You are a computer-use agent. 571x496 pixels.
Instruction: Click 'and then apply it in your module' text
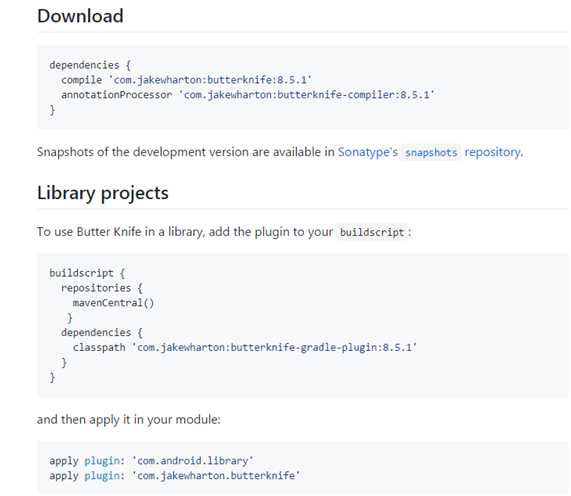click(129, 420)
